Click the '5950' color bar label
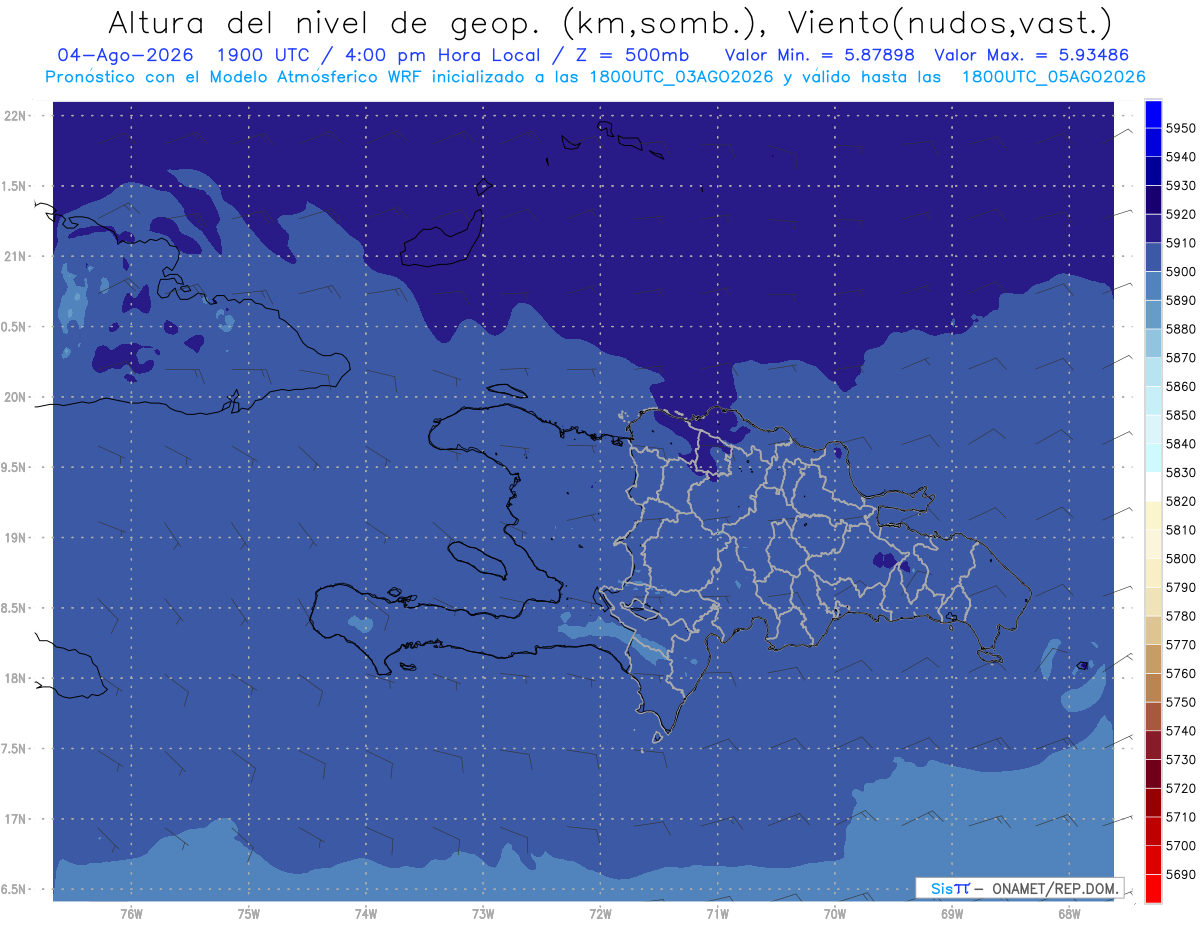The width and height of the screenshot is (1200, 927). coord(1181,128)
